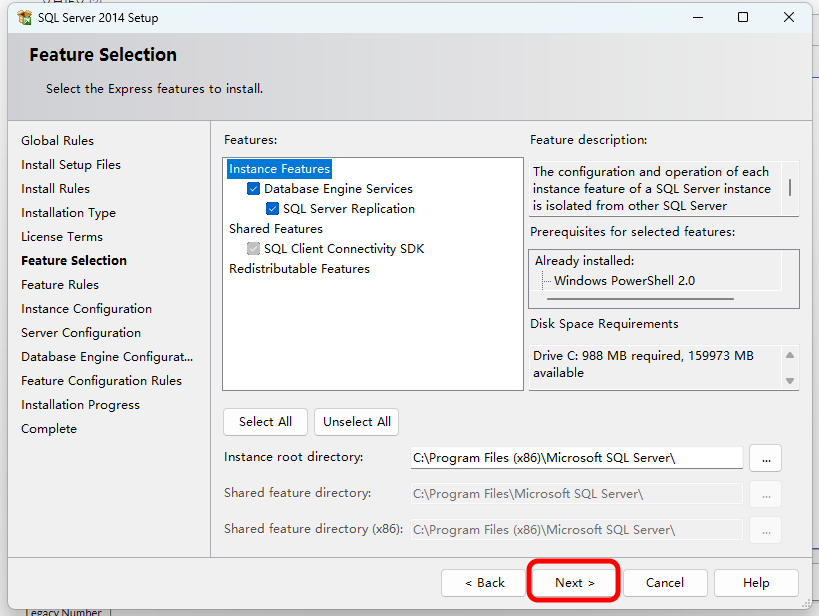Go to previous step with Back
The width and height of the screenshot is (819, 616).
point(485,583)
